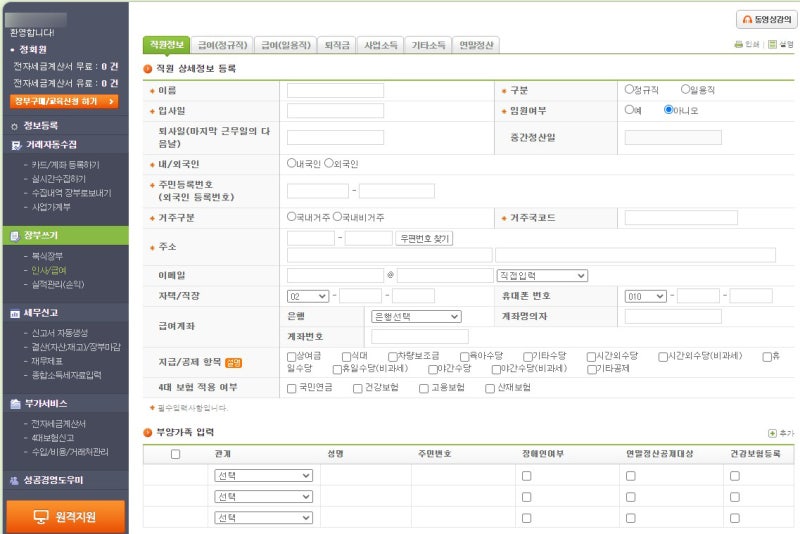Open the 010 mobile prefix dropdown

coord(645,296)
